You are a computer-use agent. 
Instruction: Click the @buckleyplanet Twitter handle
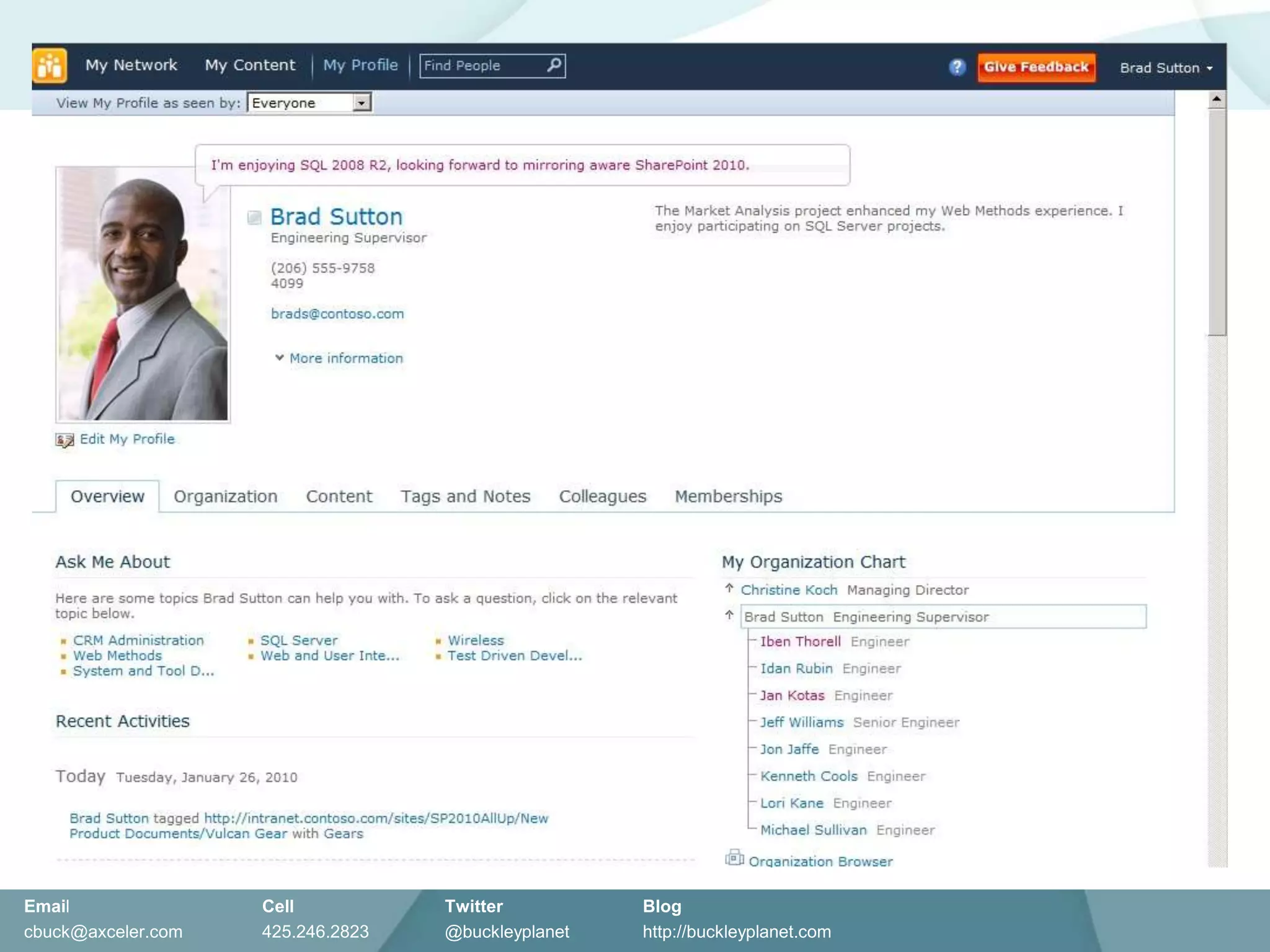coord(507,932)
